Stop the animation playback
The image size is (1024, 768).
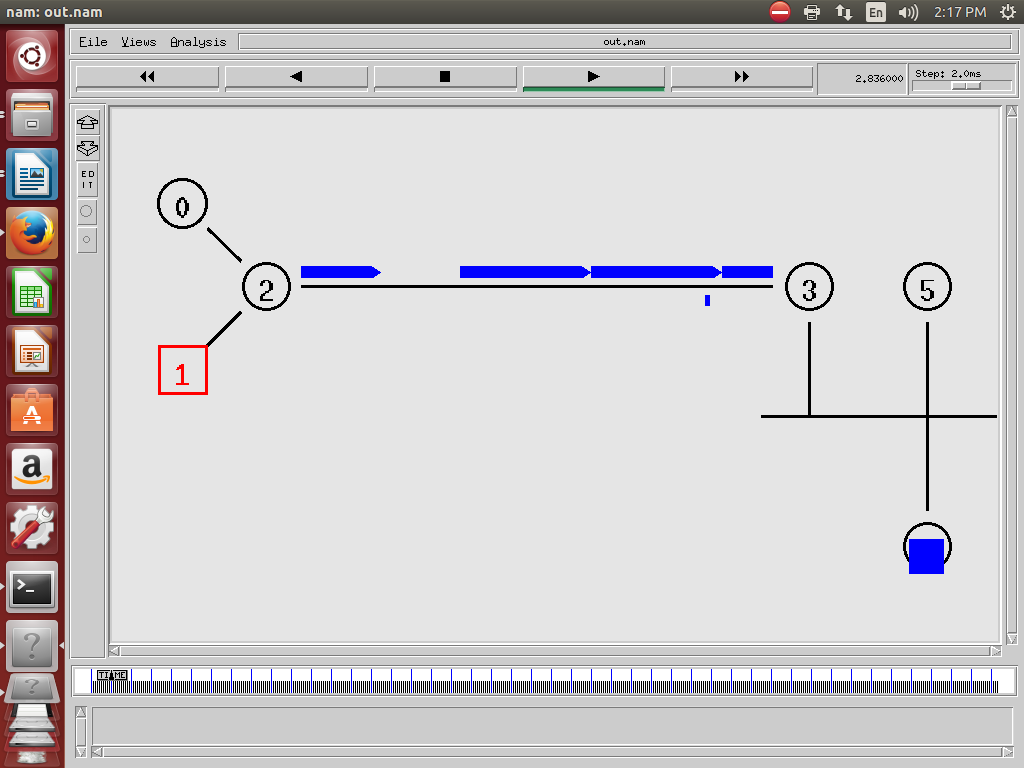[x=445, y=77]
